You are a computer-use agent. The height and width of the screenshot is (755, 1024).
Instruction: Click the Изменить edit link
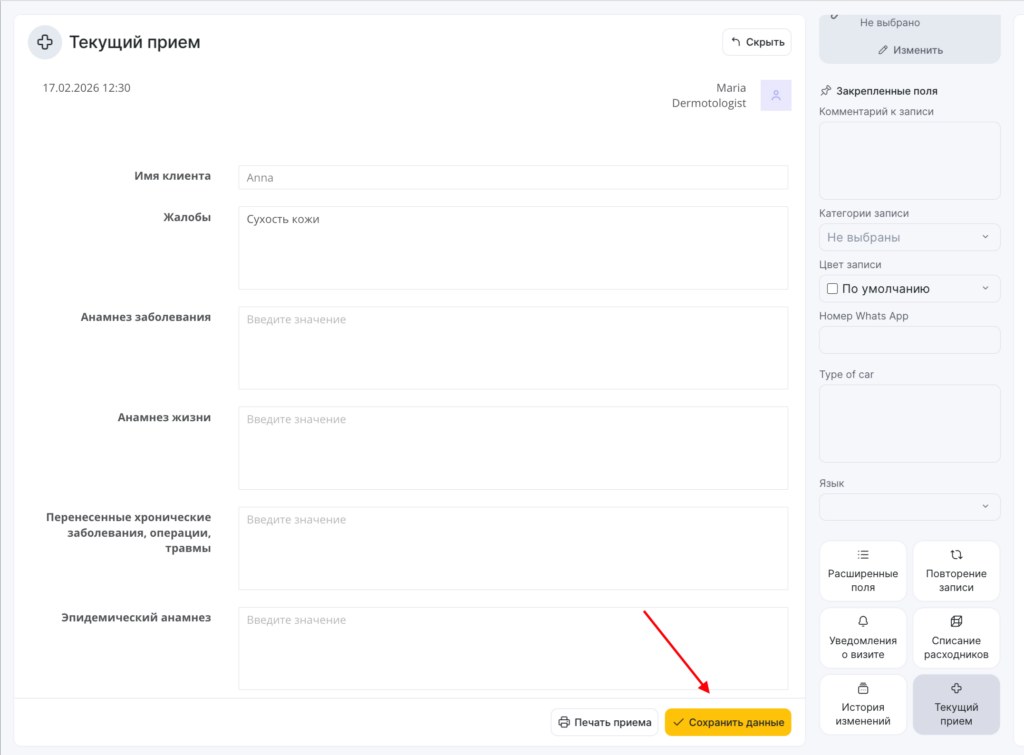(x=910, y=50)
